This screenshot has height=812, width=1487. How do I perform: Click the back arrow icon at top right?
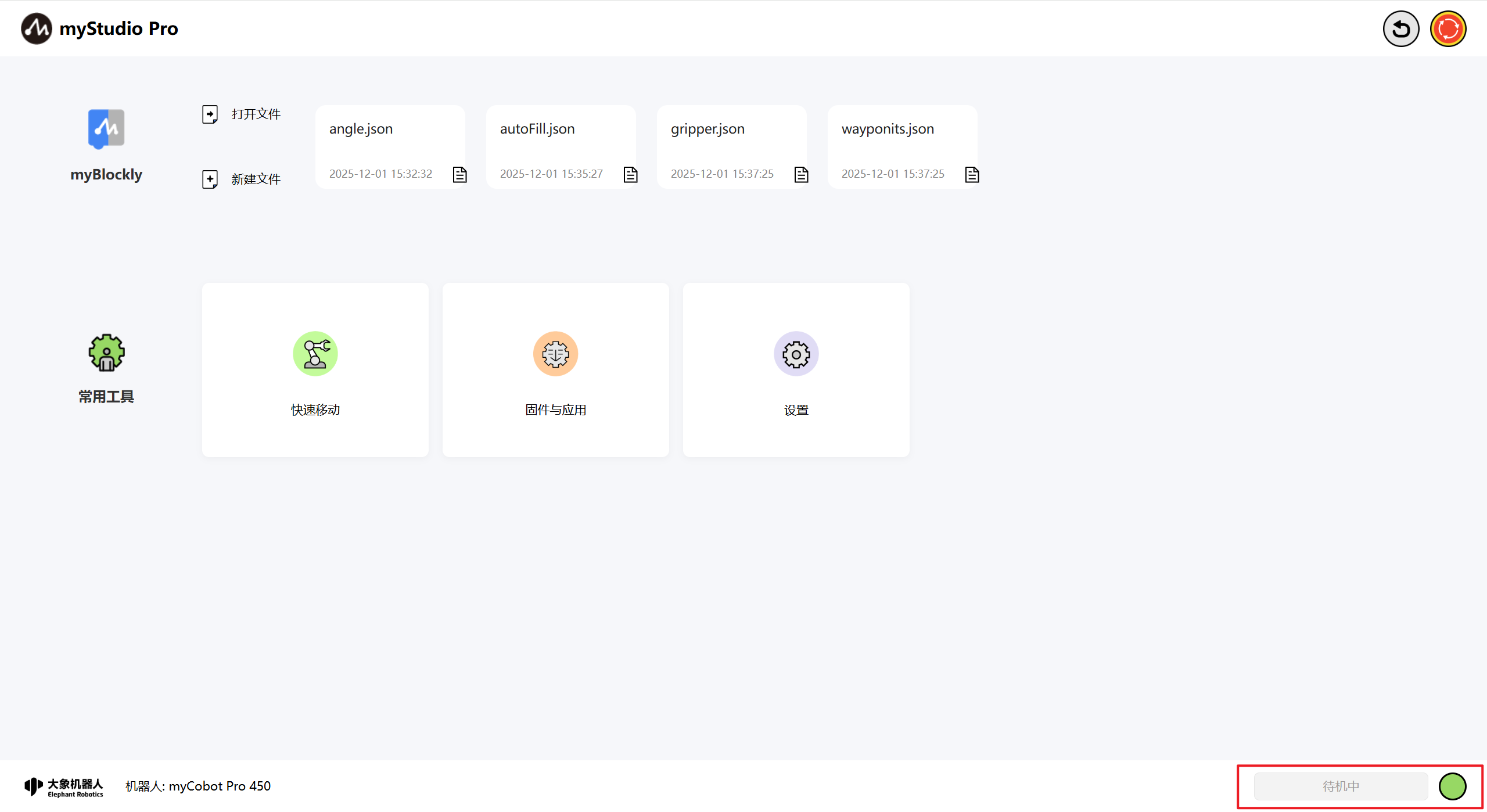[x=1400, y=29]
